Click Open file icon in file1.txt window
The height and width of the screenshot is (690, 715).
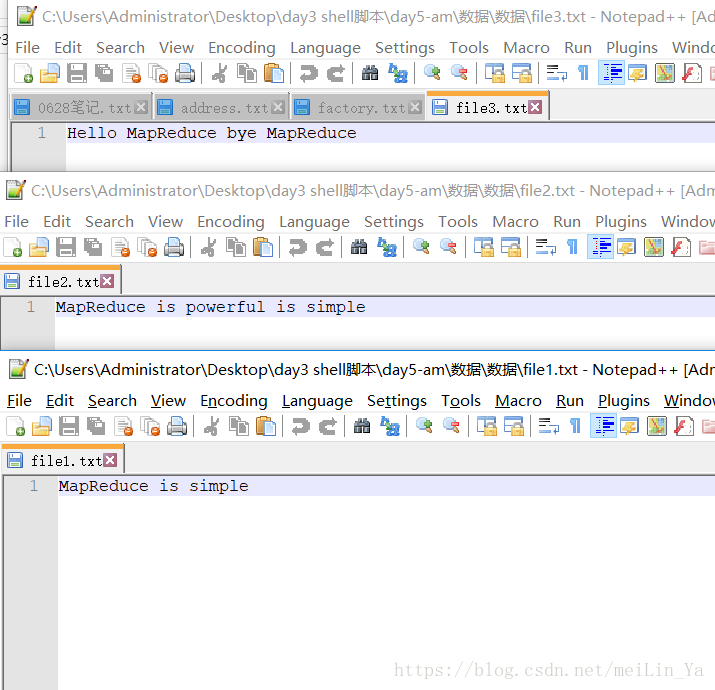point(42,426)
